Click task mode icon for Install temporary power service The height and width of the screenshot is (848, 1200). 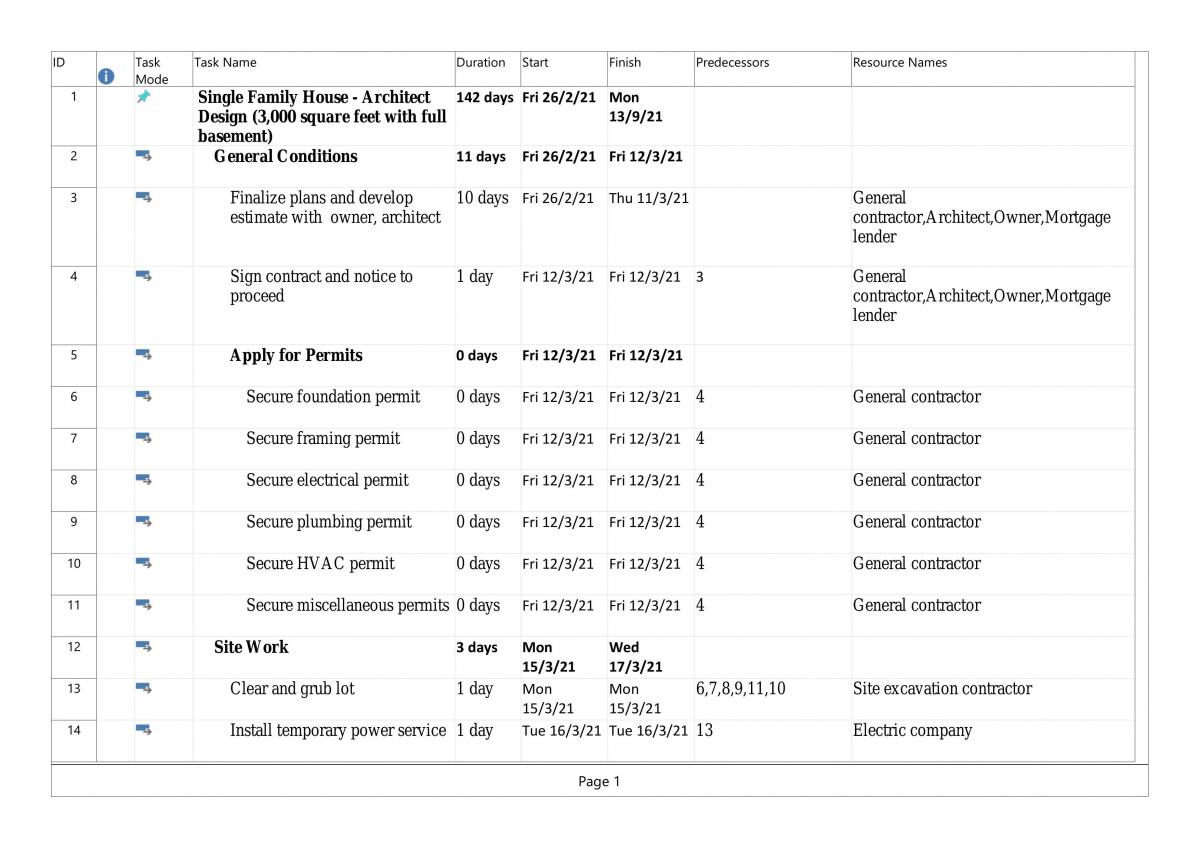click(x=144, y=730)
